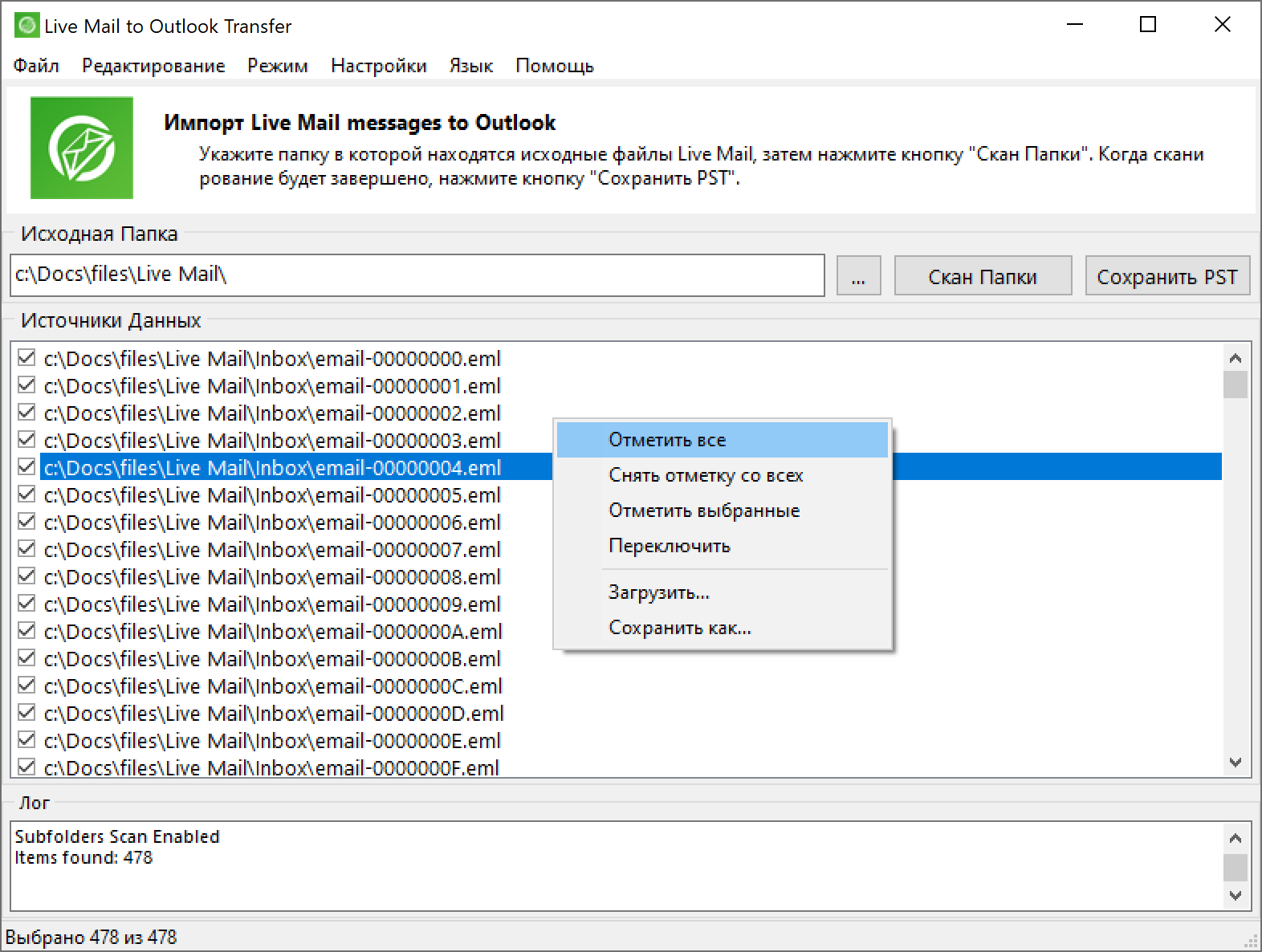
Task: Choose Снять отметку со всех
Action: point(723,475)
